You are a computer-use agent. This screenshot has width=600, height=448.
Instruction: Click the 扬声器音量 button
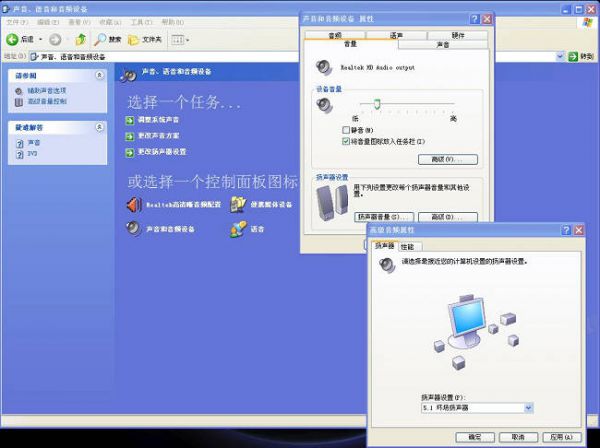384,217
